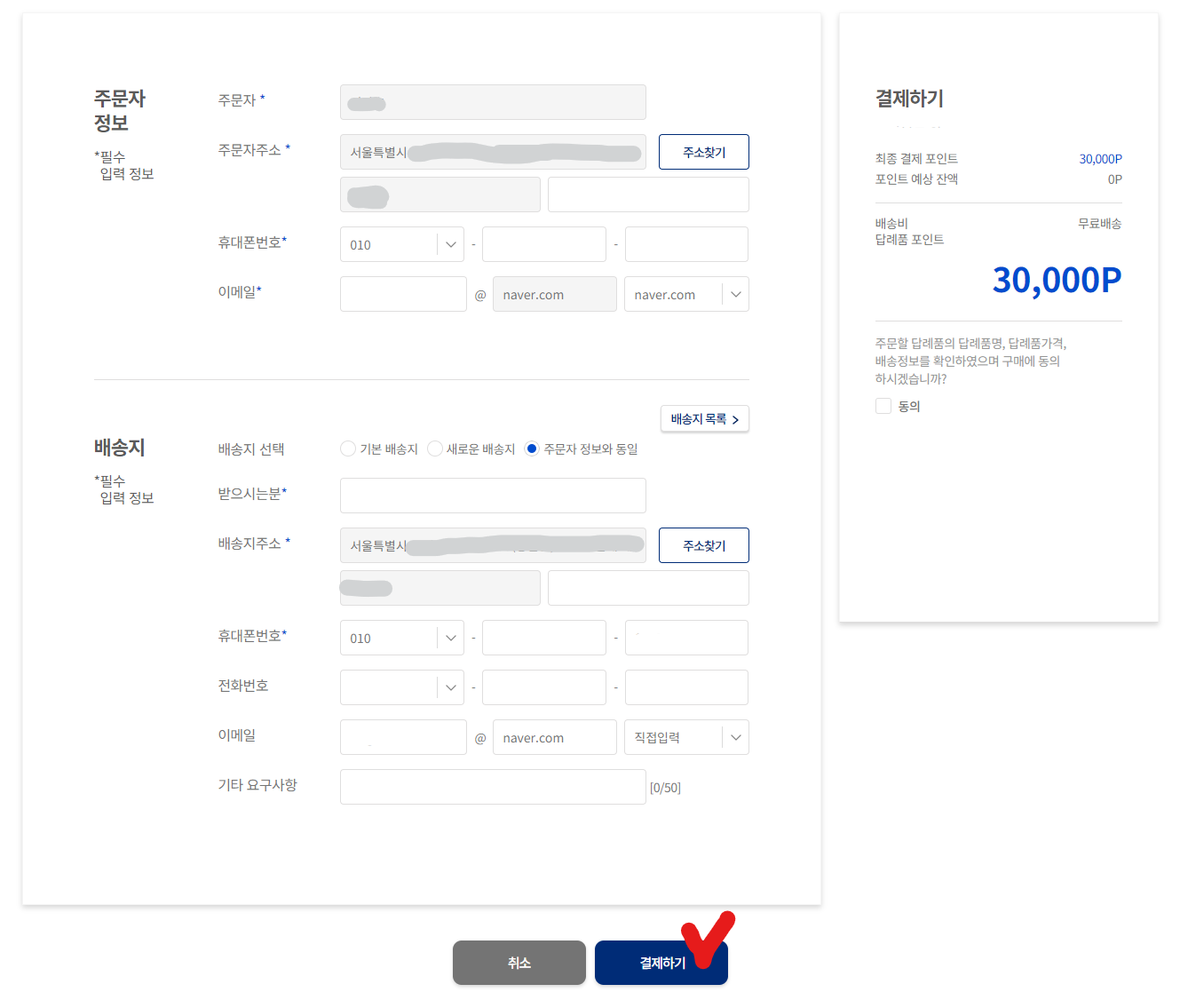Image resolution: width=1180 pixels, height=1008 pixels.
Task: Click the 주문자주소 서울특별시 address field
Action: [x=493, y=152]
